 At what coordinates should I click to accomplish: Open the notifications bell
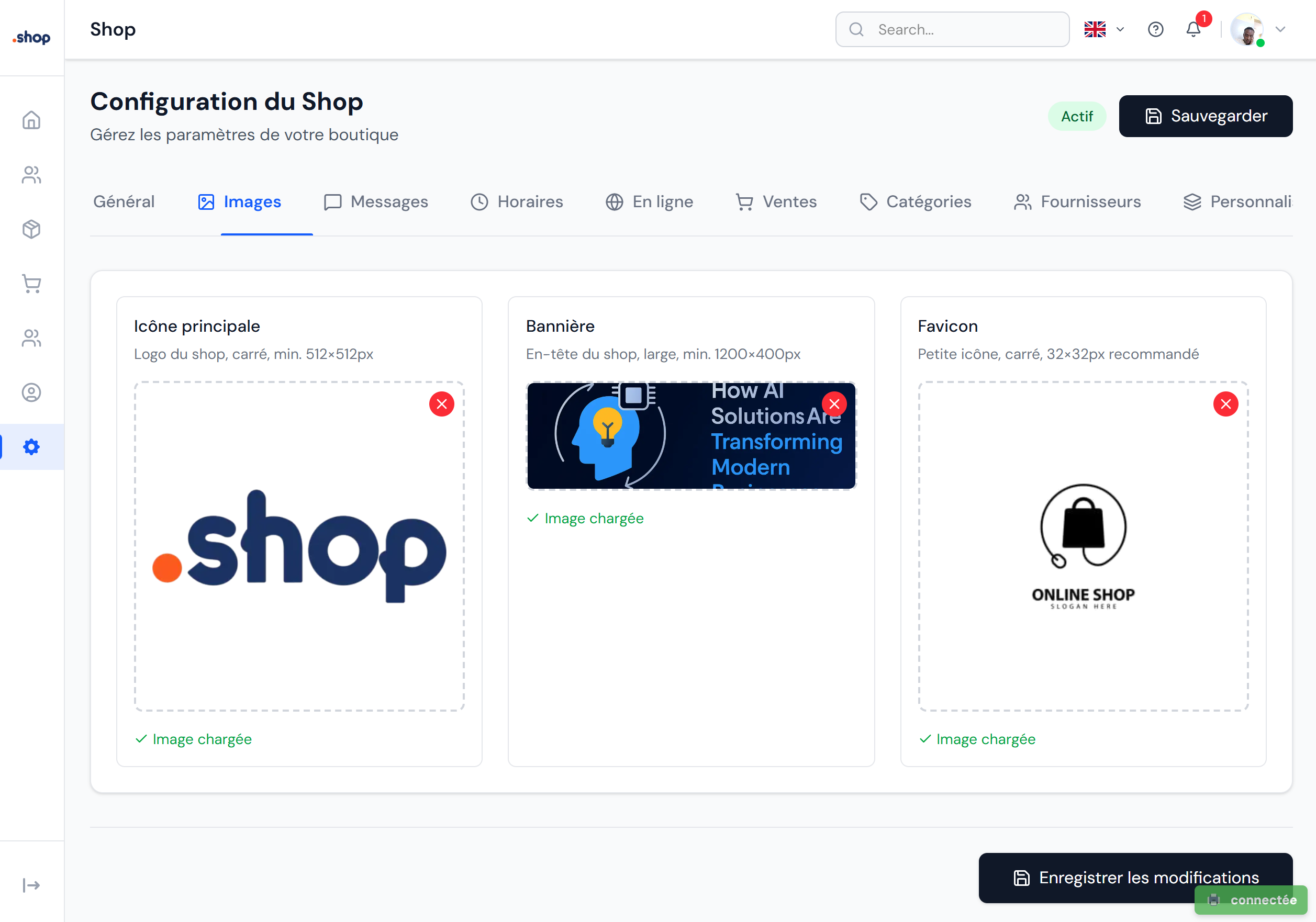tap(1193, 29)
